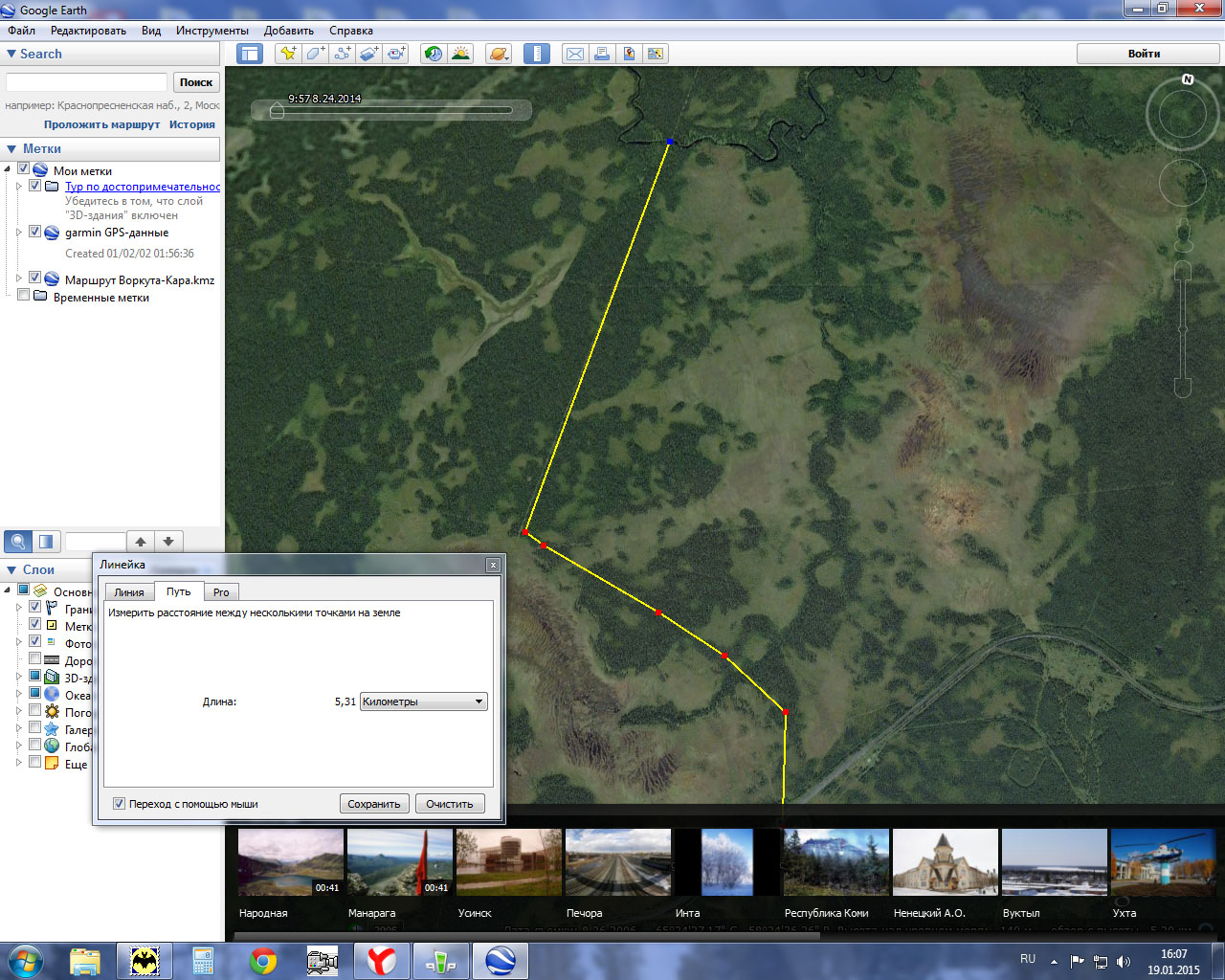Show historical imagery clock icon
The image size is (1225, 980).
[x=434, y=54]
